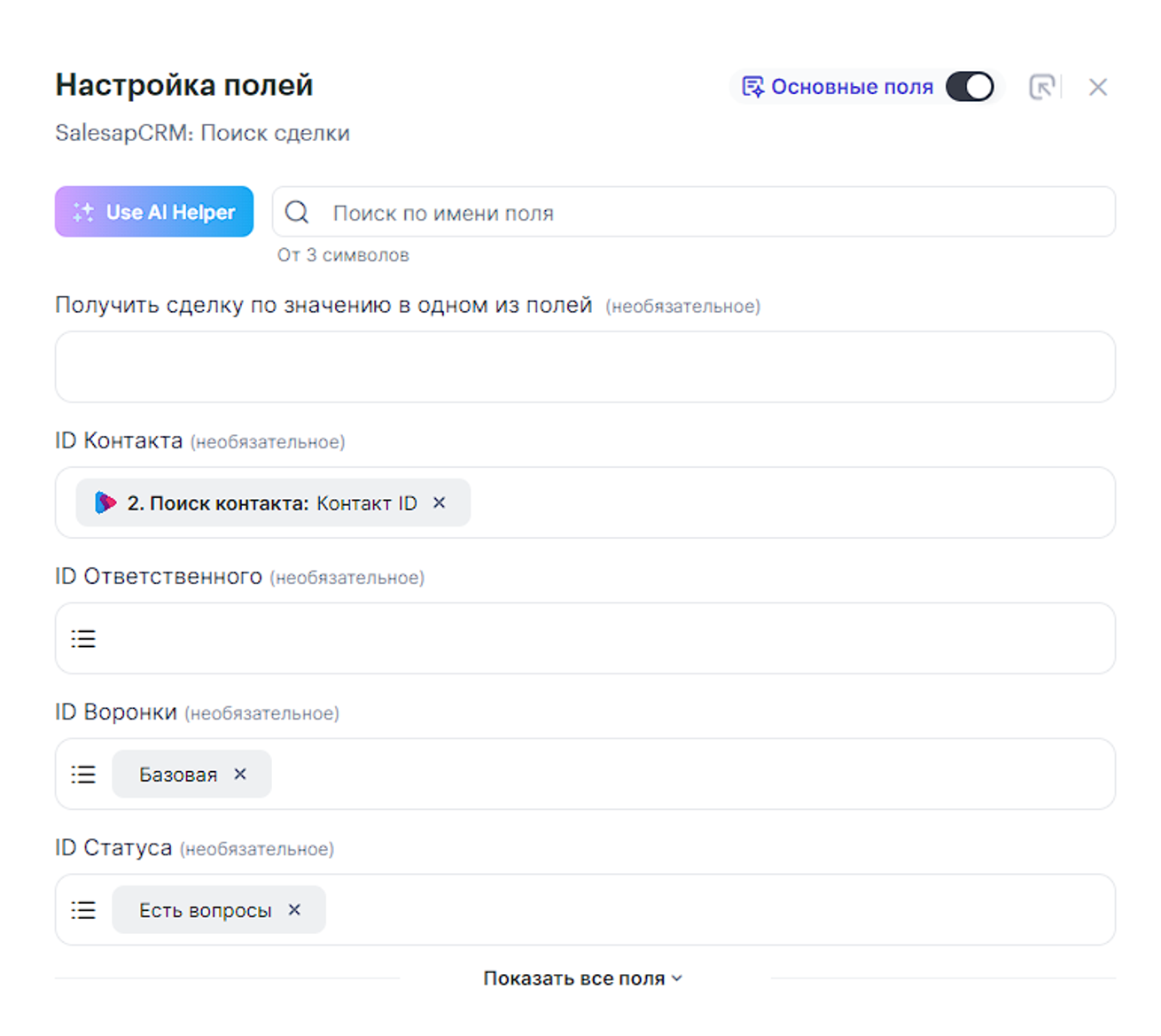Click the Основные поля form icon
1161x1036 pixels.
click(752, 87)
